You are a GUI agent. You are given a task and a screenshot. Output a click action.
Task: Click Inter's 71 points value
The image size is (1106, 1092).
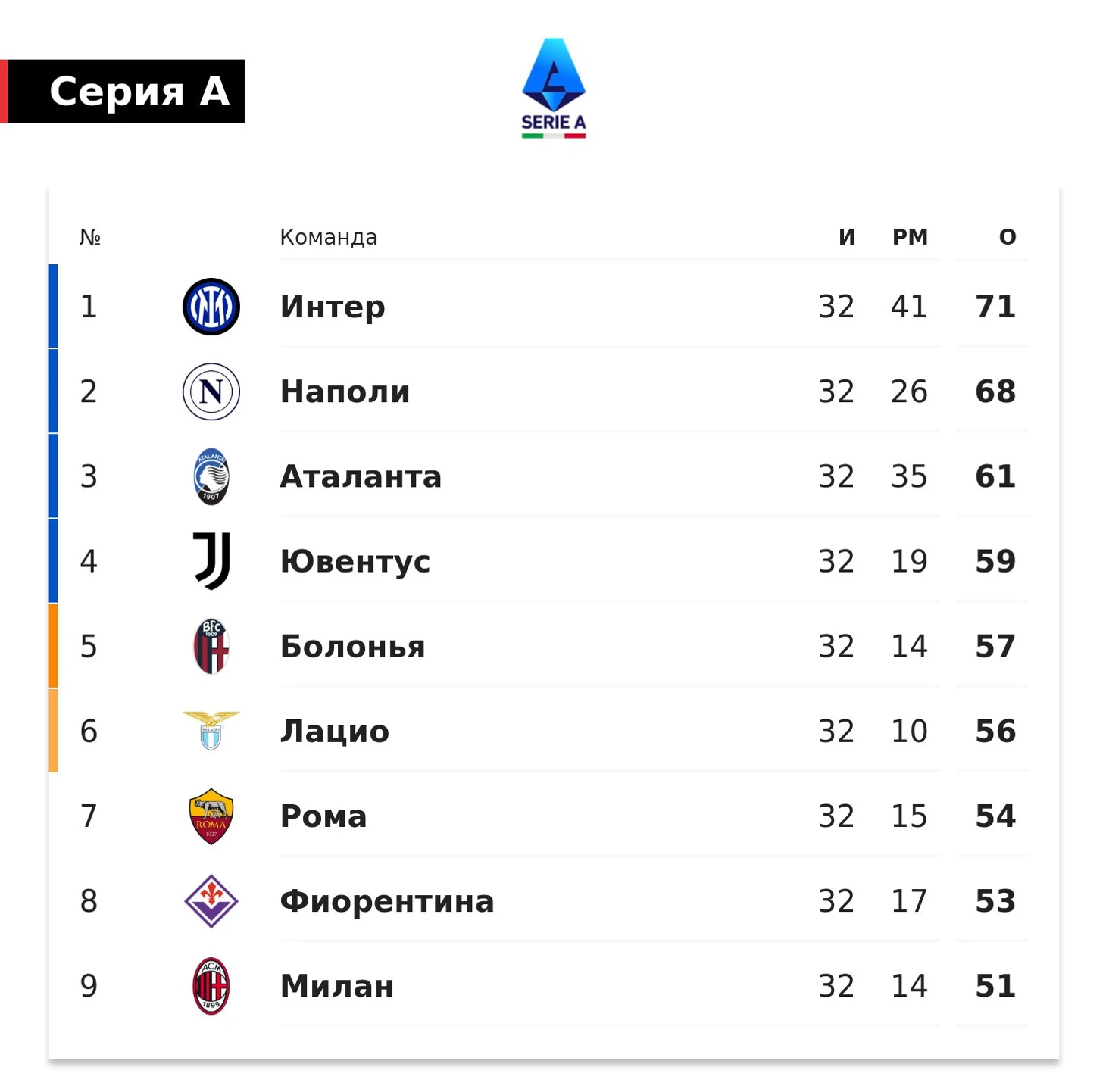pos(995,307)
